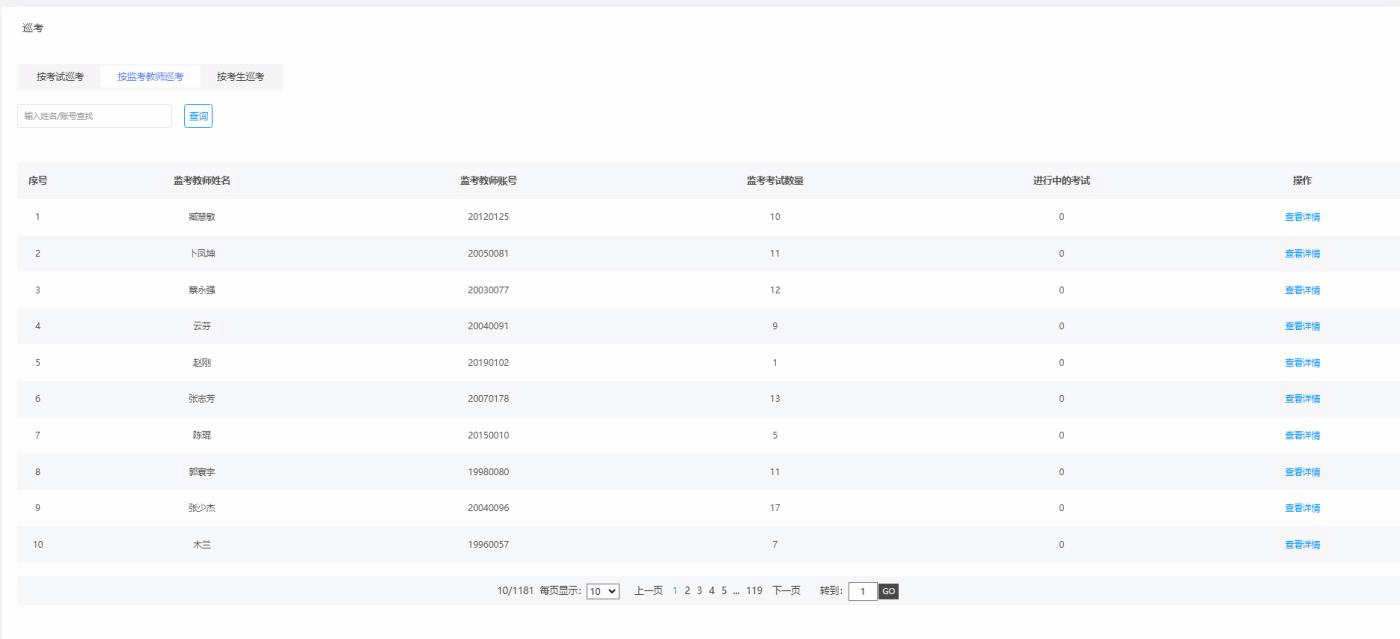Click the 转到 page number input

coord(862,591)
